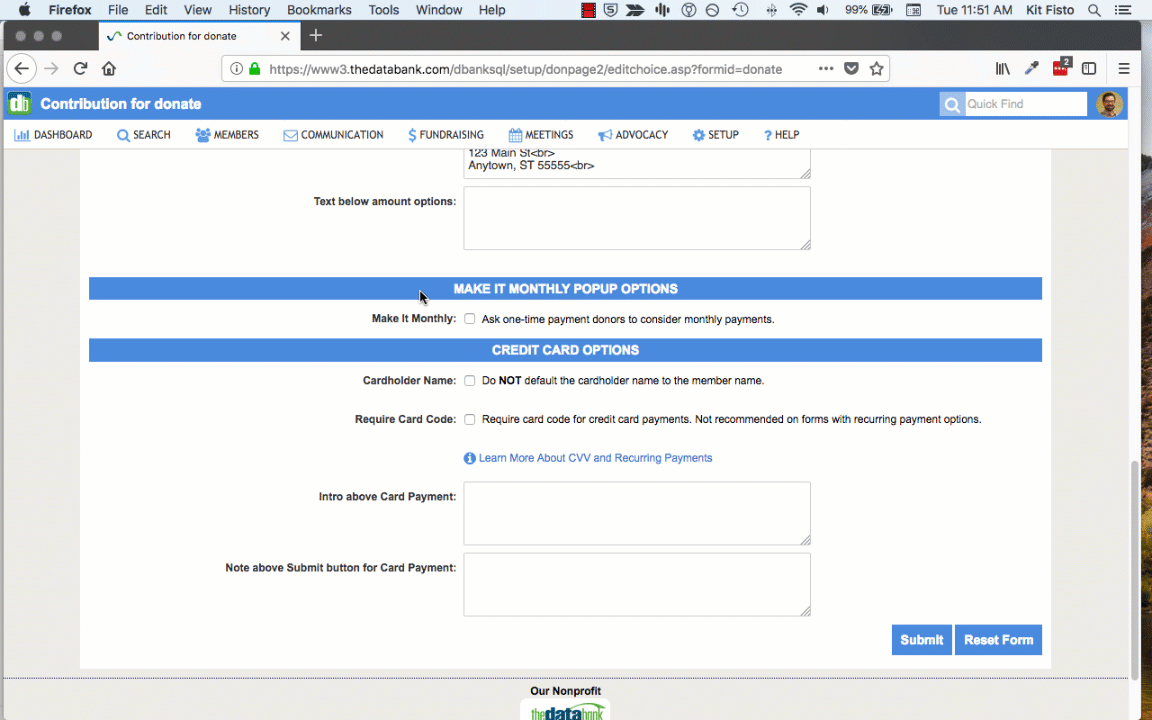Focus the Text below amount options box
Screen dimensions: 1152x720
click(637, 218)
